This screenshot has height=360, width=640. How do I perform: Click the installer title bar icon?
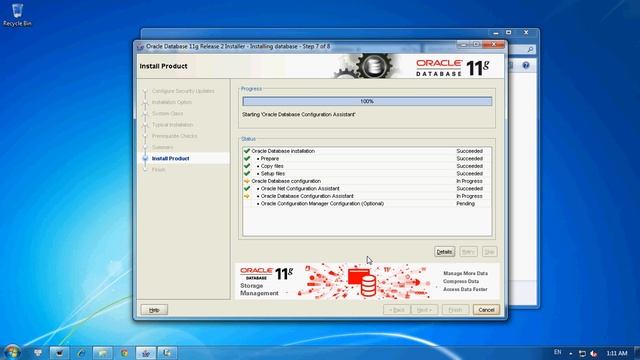coord(140,47)
